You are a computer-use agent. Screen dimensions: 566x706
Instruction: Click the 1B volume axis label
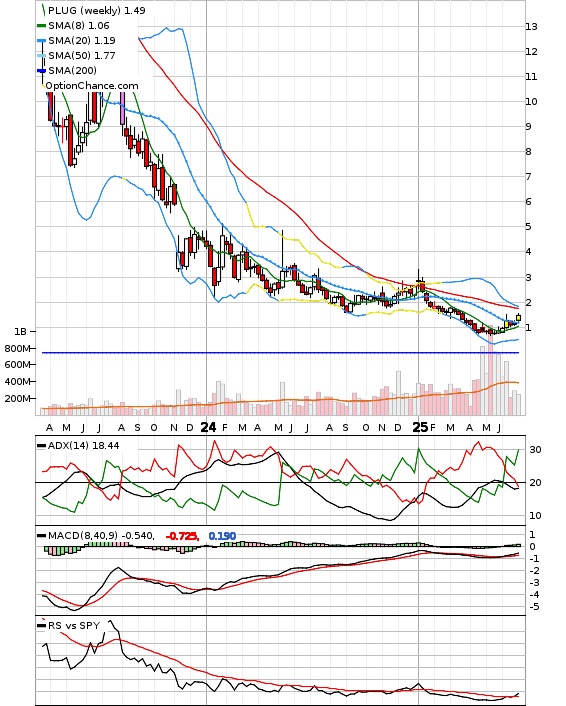click(20, 332)
